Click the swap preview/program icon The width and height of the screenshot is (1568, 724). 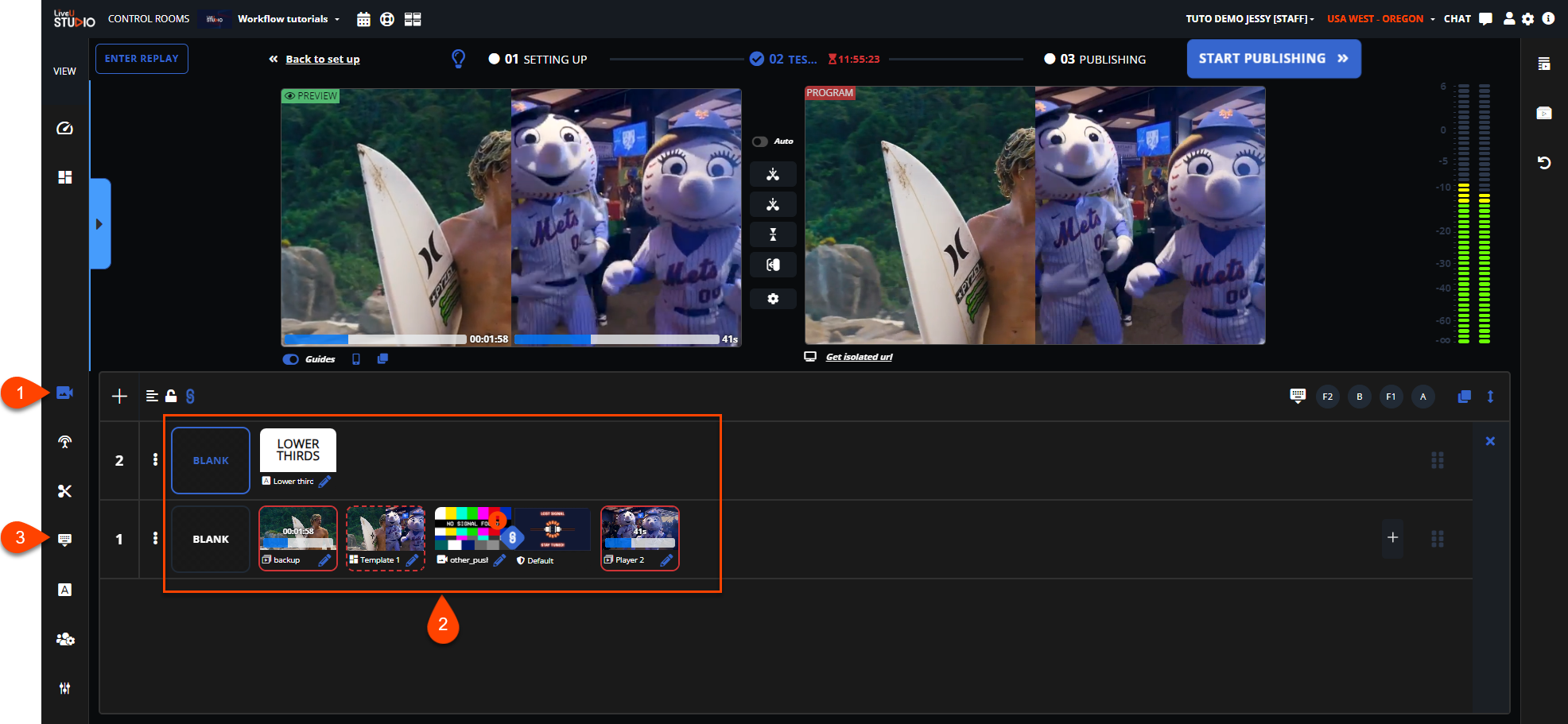coord(773,265)
